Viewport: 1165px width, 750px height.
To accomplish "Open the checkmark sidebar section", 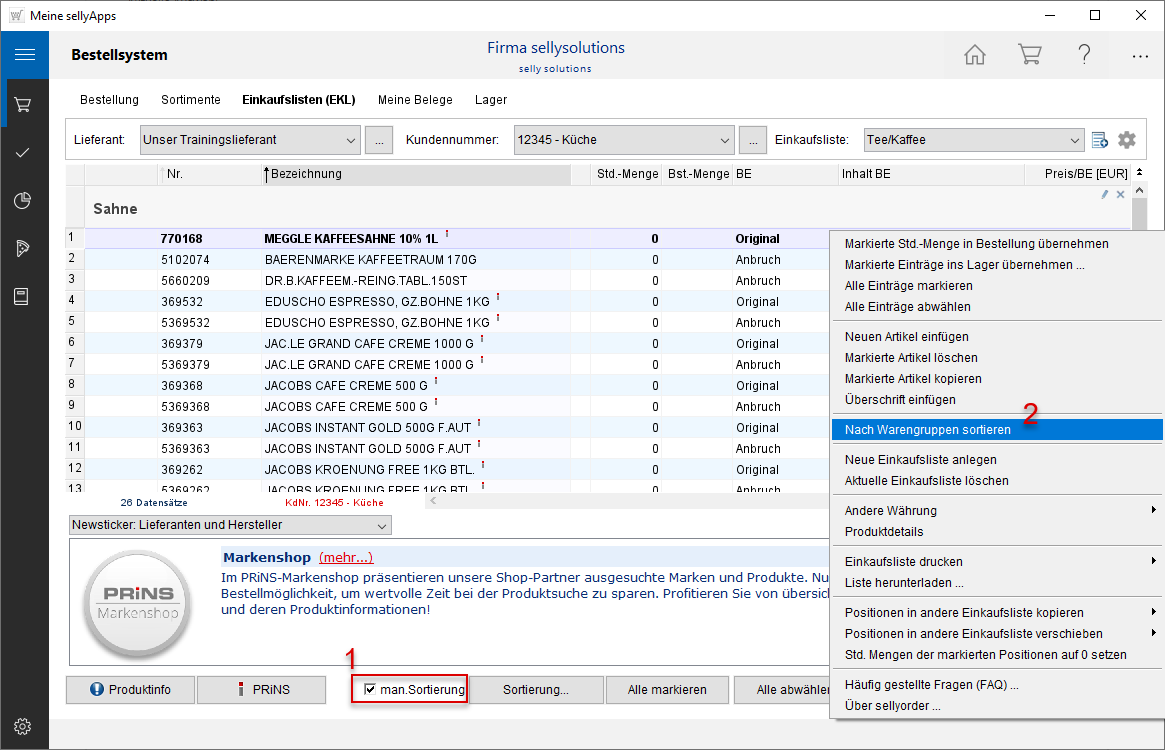I will coord(23,153).
